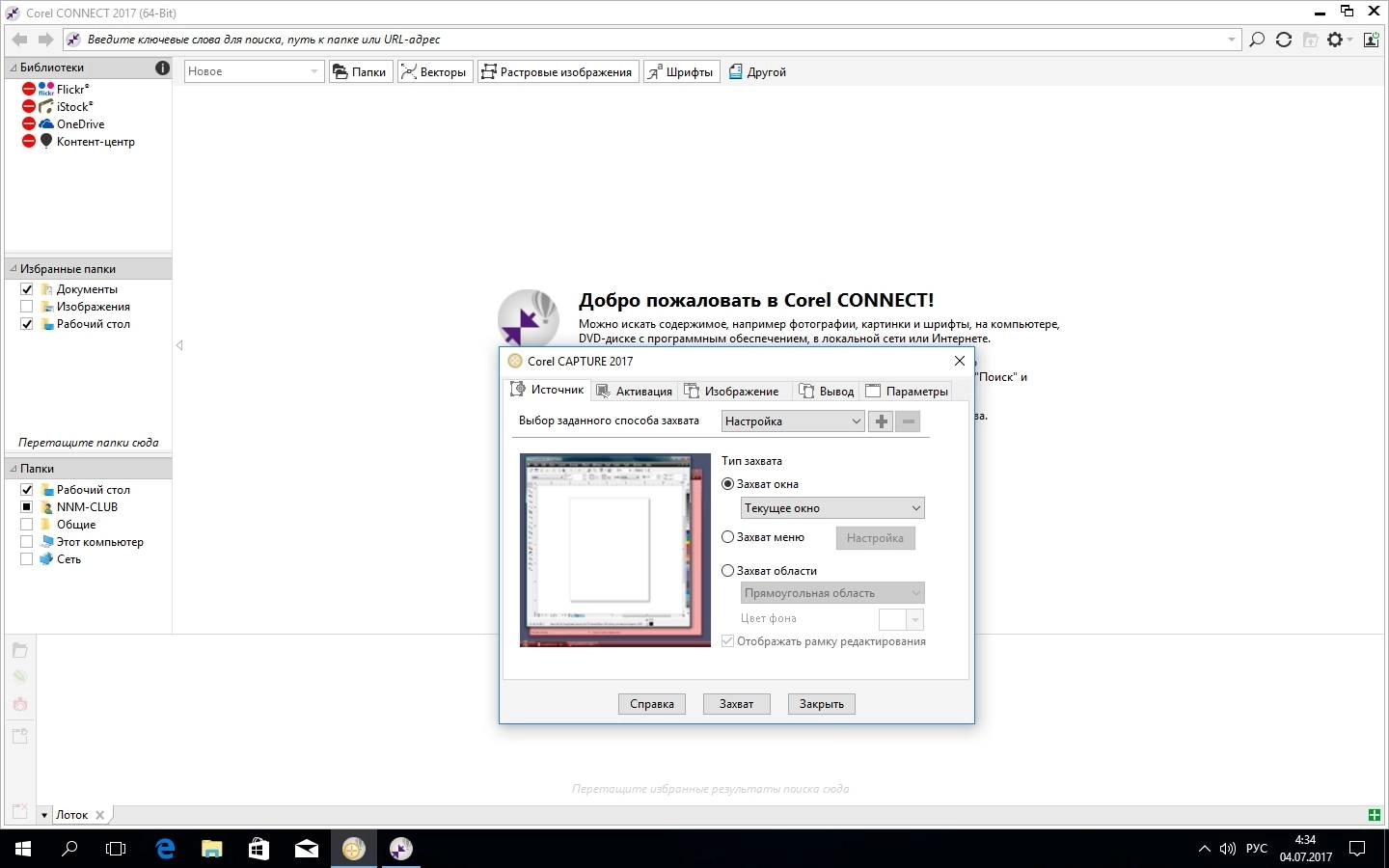Click the Закрыть button
The image size is (1389, 868).
tap(822, 704)
